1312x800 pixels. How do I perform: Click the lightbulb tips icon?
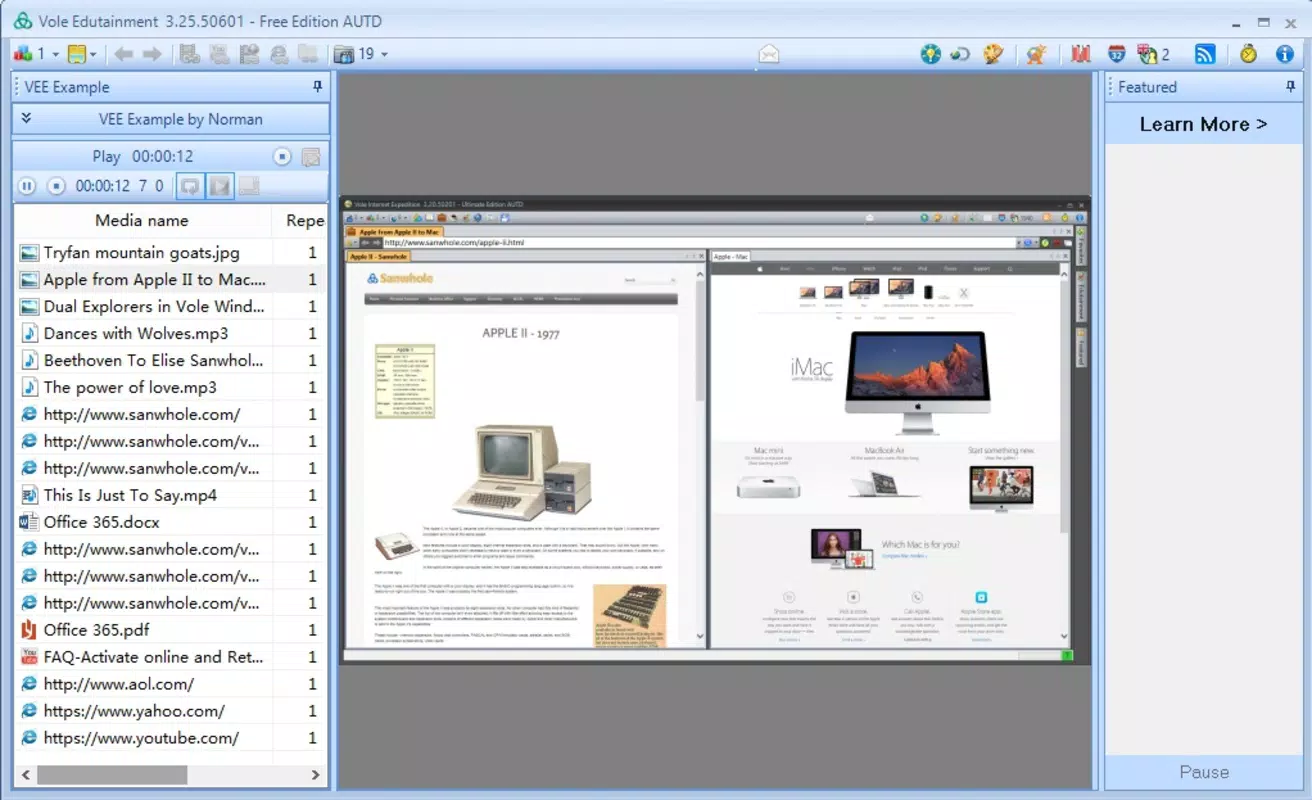(931, 54)
